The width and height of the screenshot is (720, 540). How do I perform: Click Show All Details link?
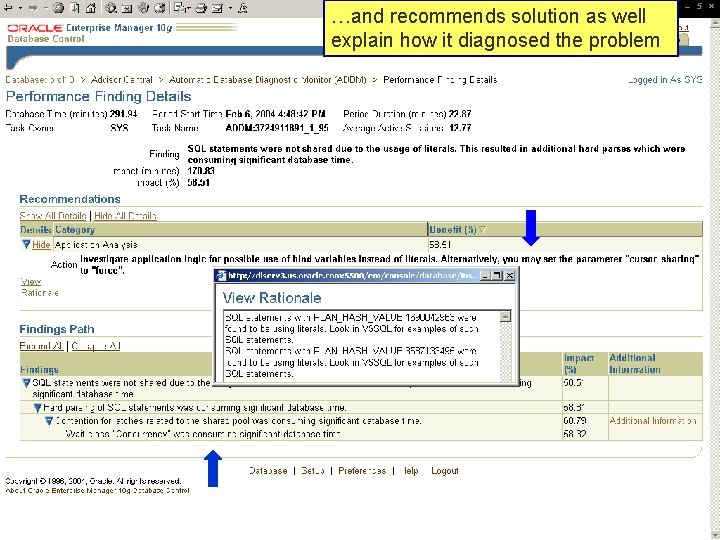(x=53, y=216)
